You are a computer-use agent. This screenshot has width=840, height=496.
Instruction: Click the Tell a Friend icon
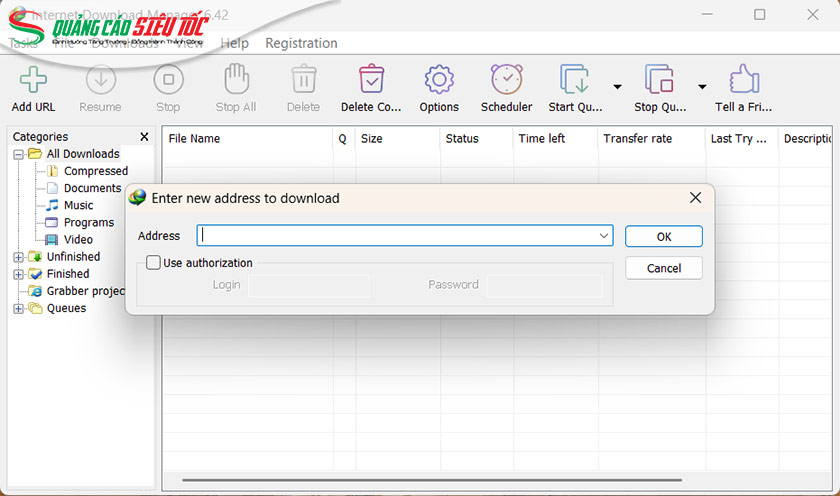744,80
